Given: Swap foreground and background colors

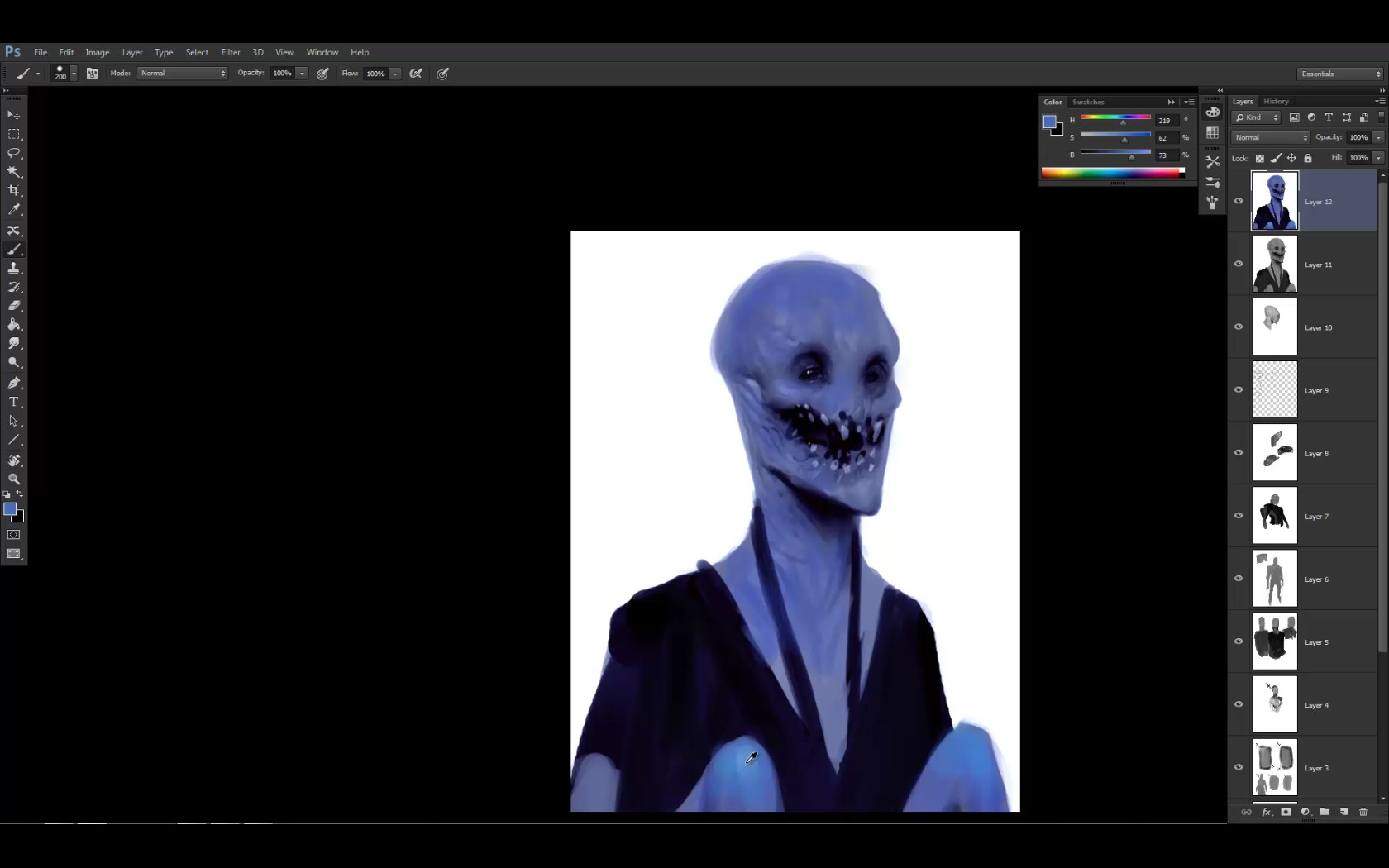Looking at the screenshot, I should 20,494.
